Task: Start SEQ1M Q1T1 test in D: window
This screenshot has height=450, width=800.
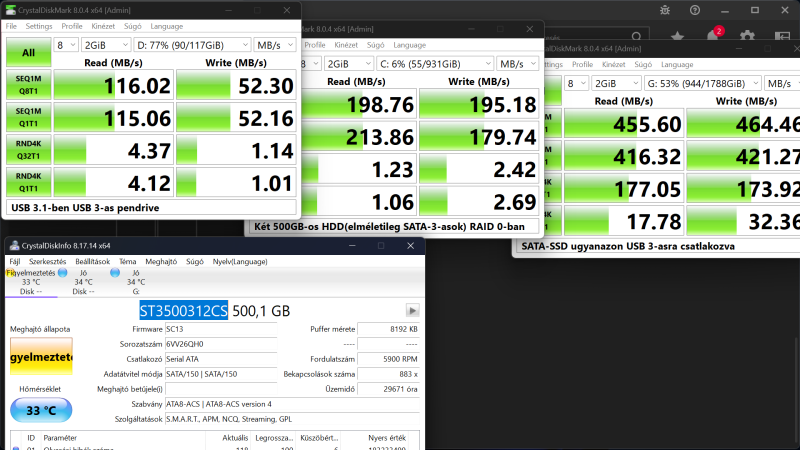Action: tap(29, 117)
